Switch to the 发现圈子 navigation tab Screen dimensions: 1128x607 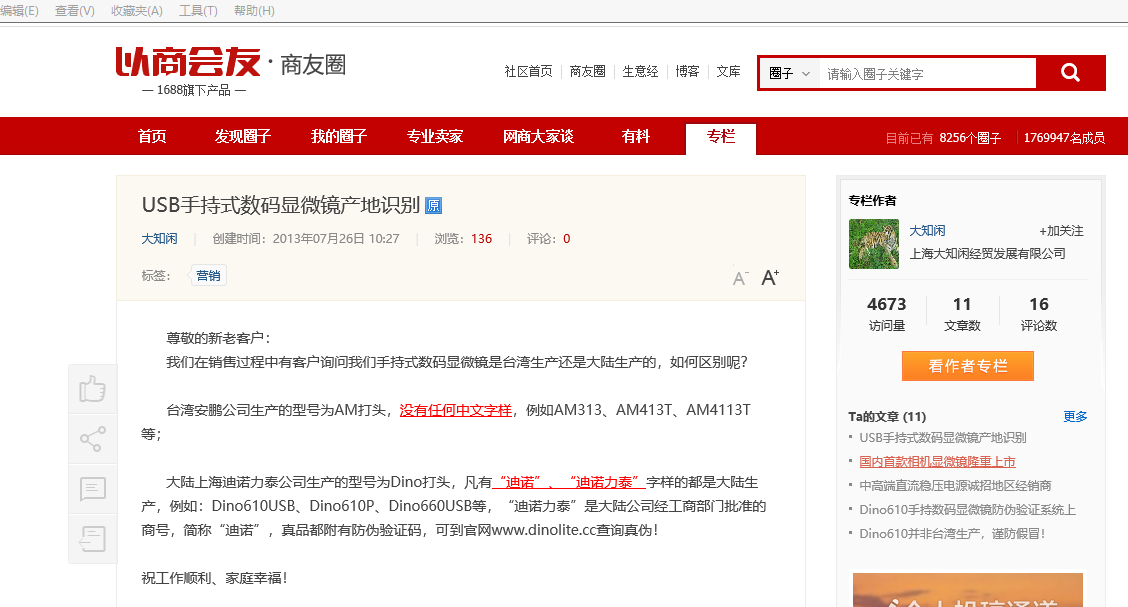tap(241, 136)
